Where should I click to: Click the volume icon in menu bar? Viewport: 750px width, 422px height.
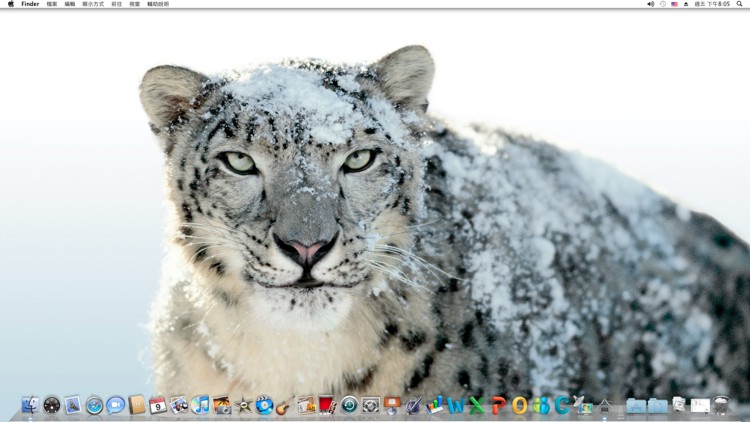(651, 4)
